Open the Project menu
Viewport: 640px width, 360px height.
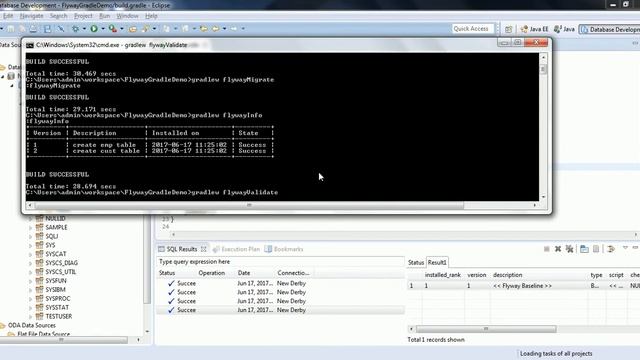point(83,16)
